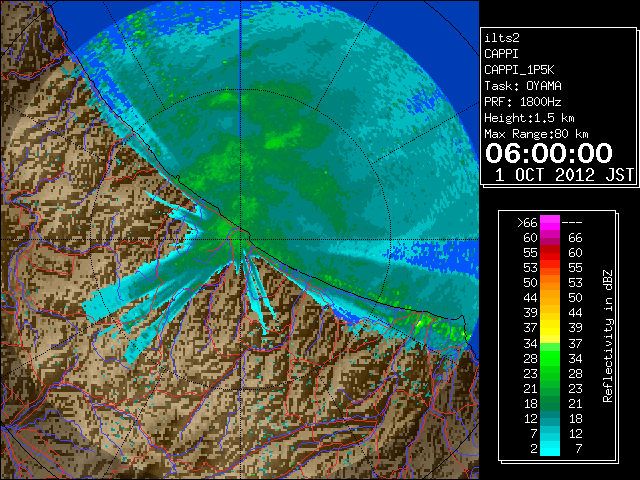The image size is (640, 480).
Task: Click the cyan 2–7 dBZ legend swatch
Action: click(x=550, y=448)
